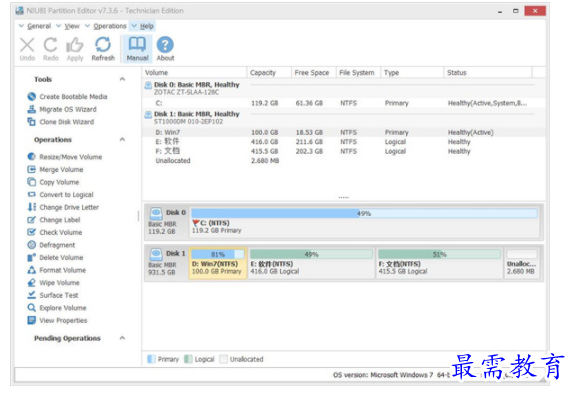Choose Merge Volume operation
Image resolution: width=573 pixels, height=398 pixels.
55,170
